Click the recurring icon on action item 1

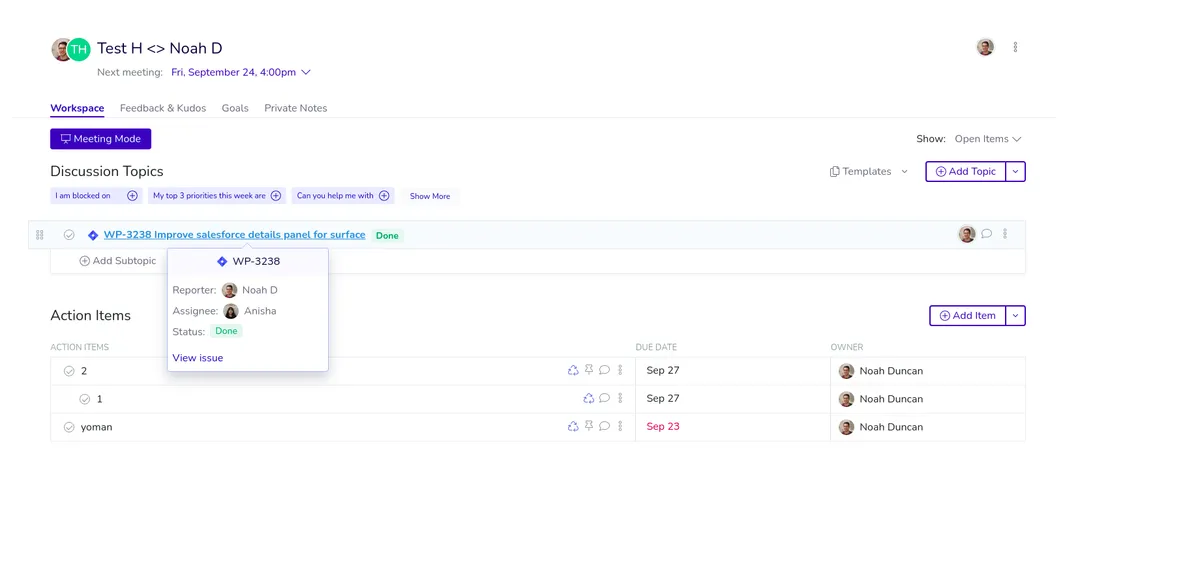click(x=589, y=398)
